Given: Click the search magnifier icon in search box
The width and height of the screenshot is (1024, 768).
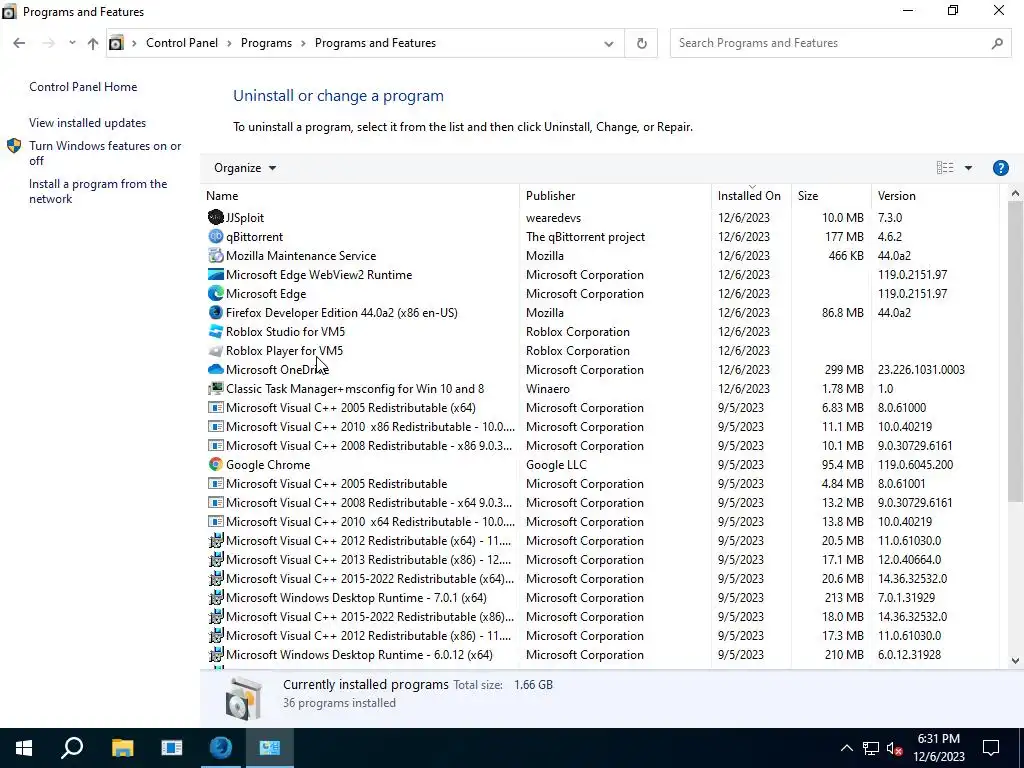Looking at the screenshot, I should pyautogui.click(x=997, y=43).
